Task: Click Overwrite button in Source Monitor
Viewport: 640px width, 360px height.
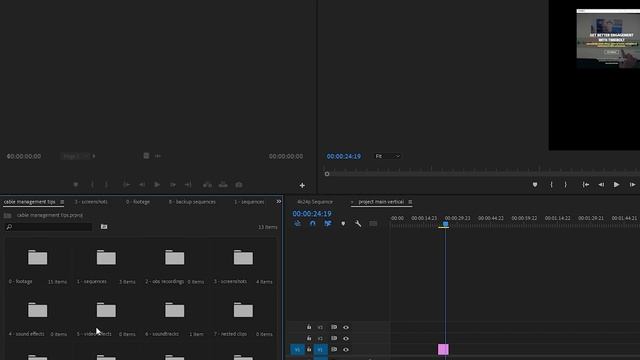Action: [x=223, y=185]
